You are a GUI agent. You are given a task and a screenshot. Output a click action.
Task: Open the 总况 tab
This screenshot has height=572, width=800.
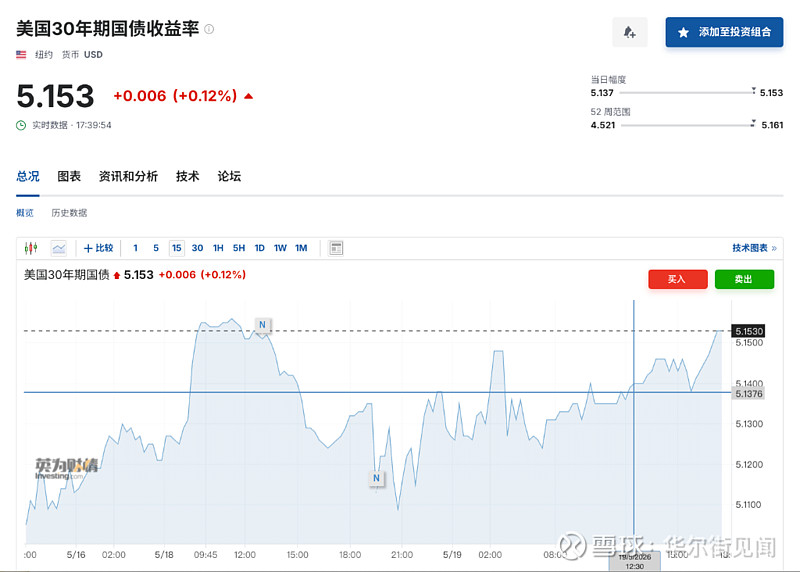[28, 177]
